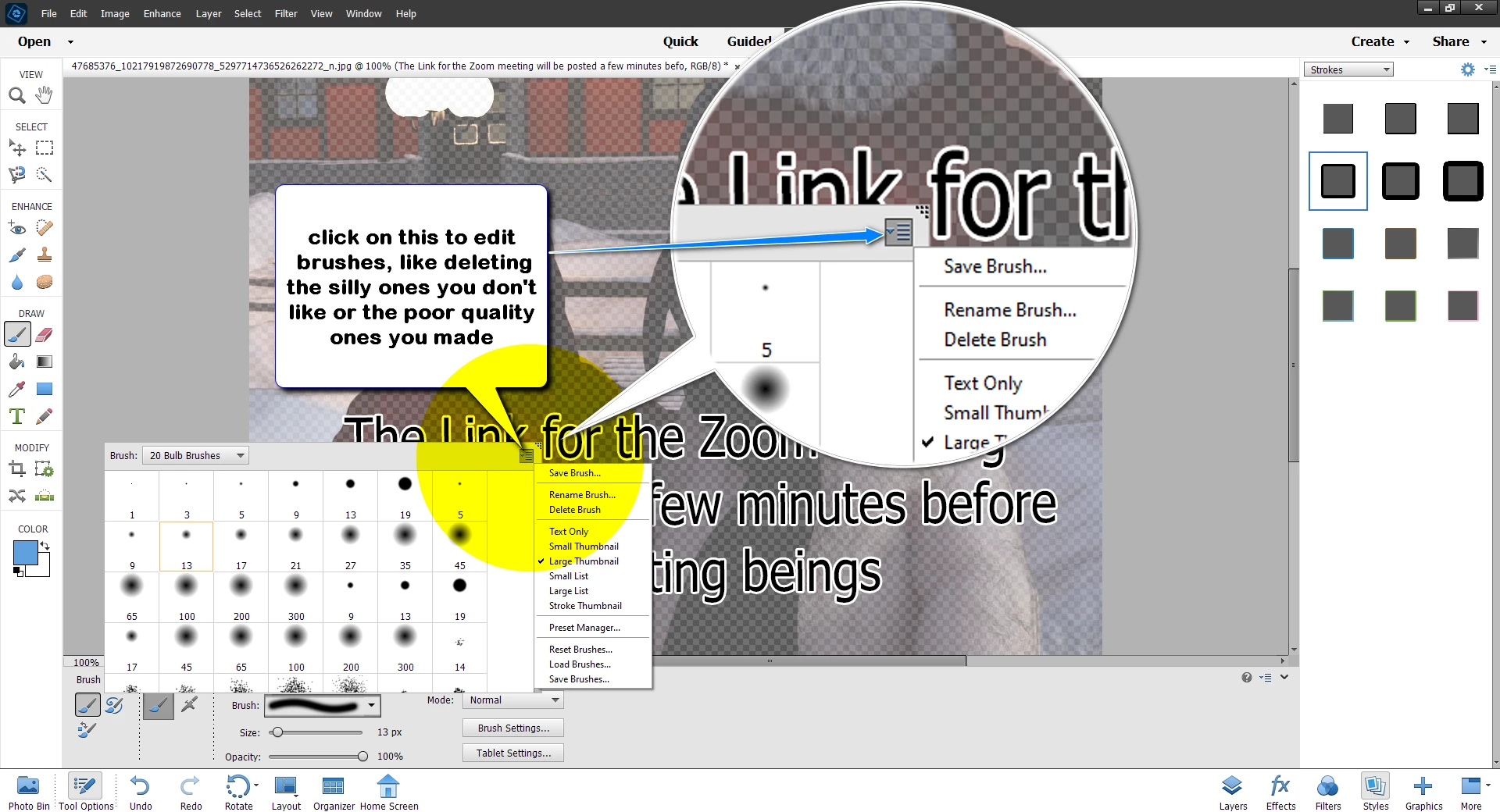Select the Pencil tool
Image resolution: width=1500 pixels, height=812 pixels.
(45, 416)
